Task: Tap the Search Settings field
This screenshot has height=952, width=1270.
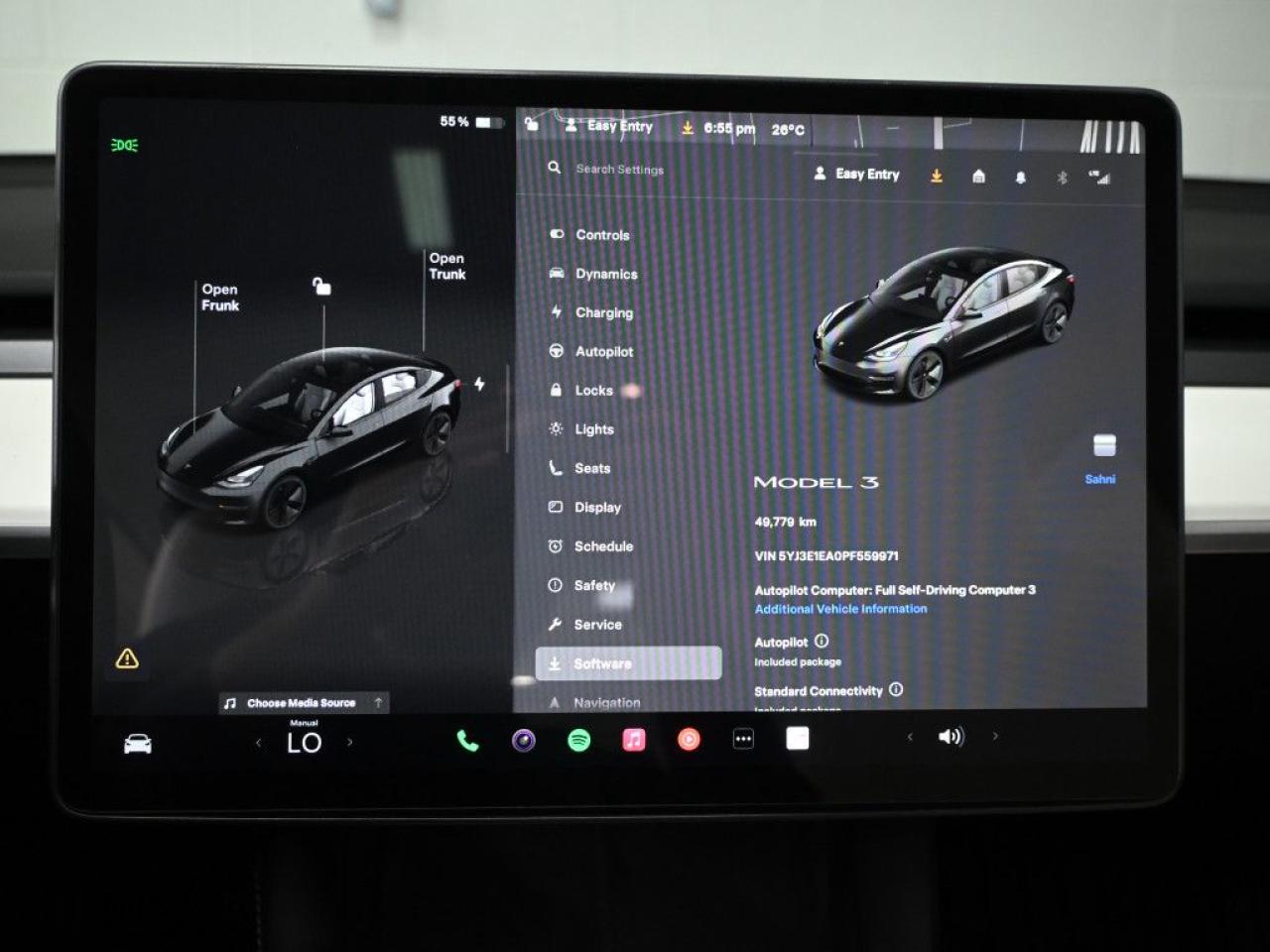Action: (620, 169)
